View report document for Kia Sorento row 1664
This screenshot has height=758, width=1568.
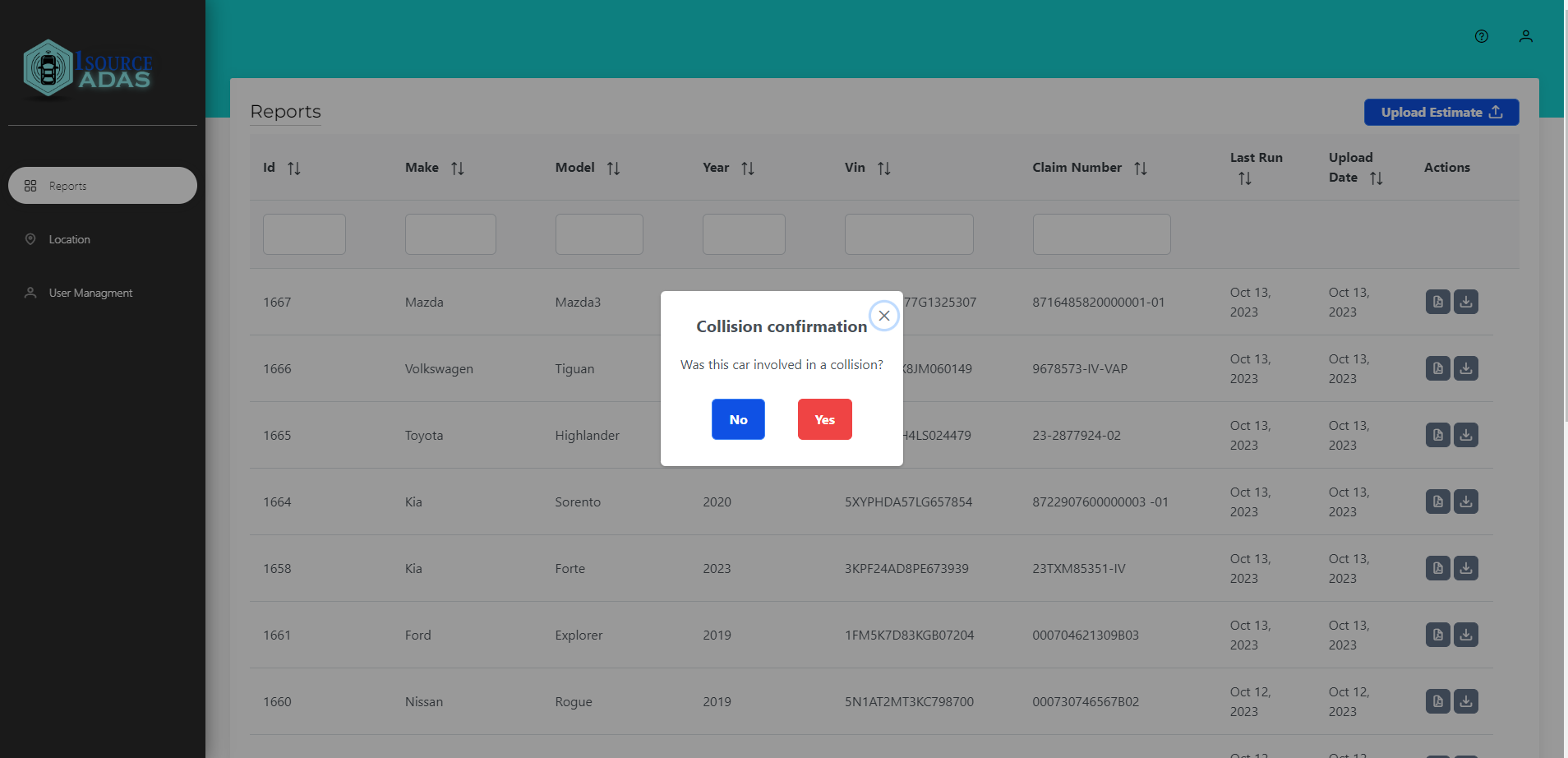coord(1438,501)
